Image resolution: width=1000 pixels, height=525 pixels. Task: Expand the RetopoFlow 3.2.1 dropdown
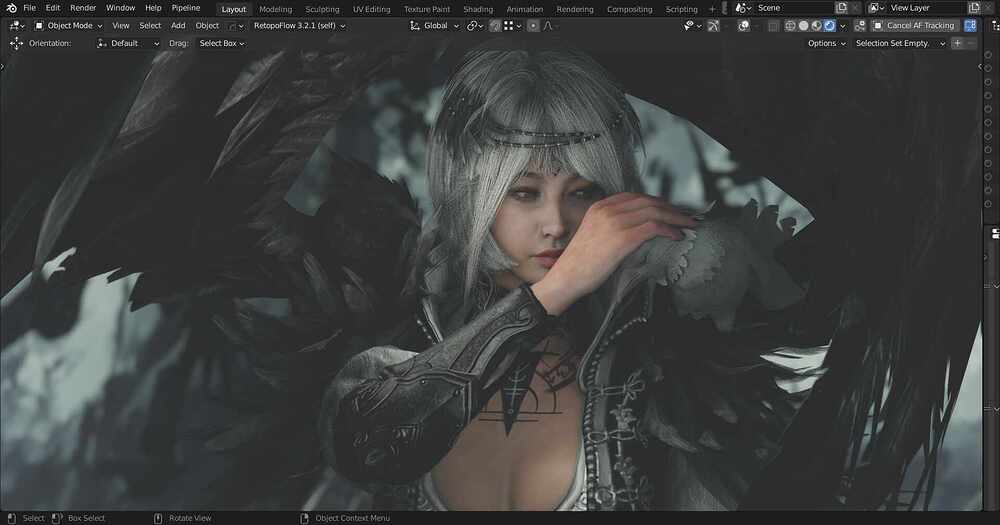tap(299, 26)
